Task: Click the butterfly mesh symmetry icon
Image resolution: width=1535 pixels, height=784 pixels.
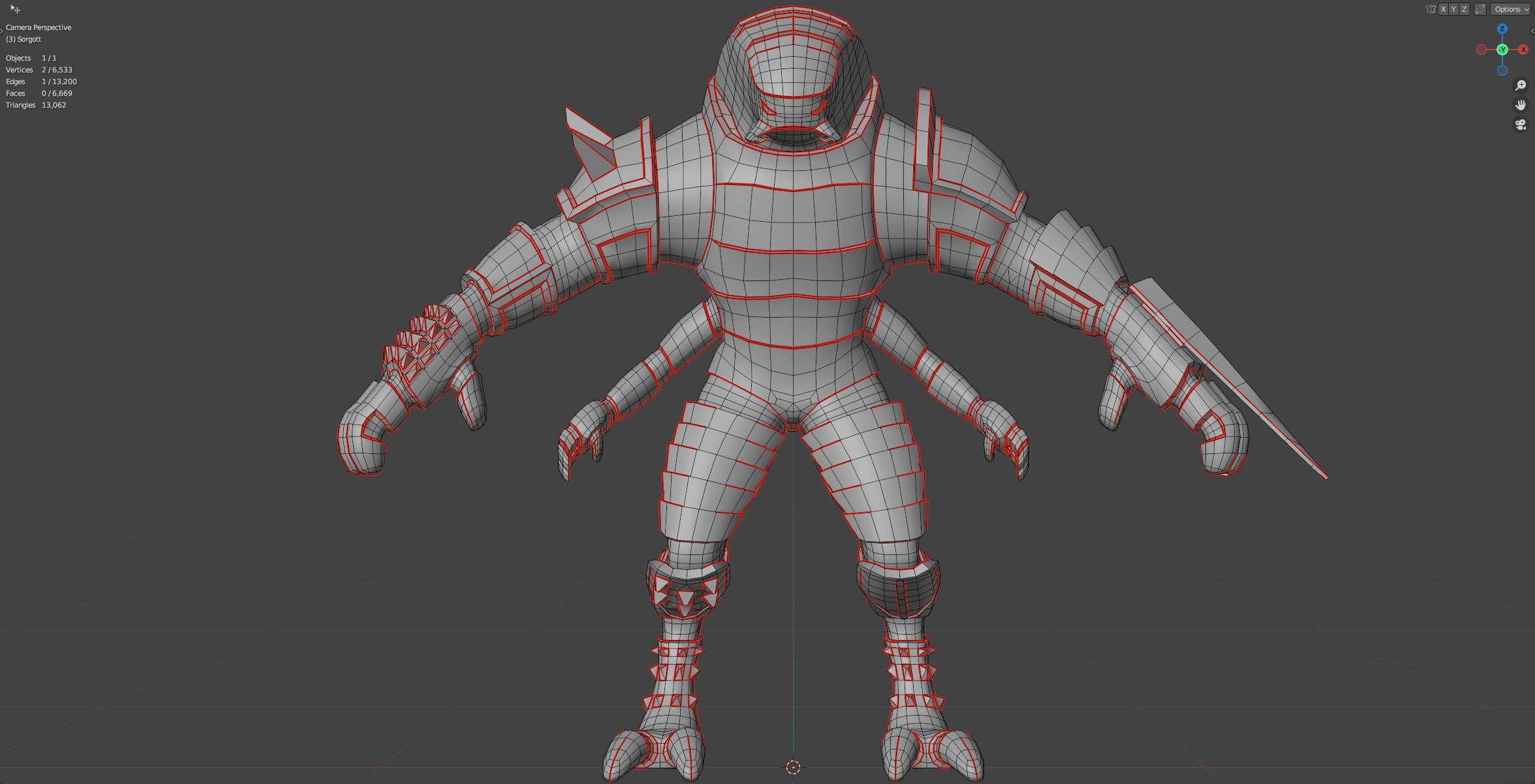Action: [x=1430, y=9]
